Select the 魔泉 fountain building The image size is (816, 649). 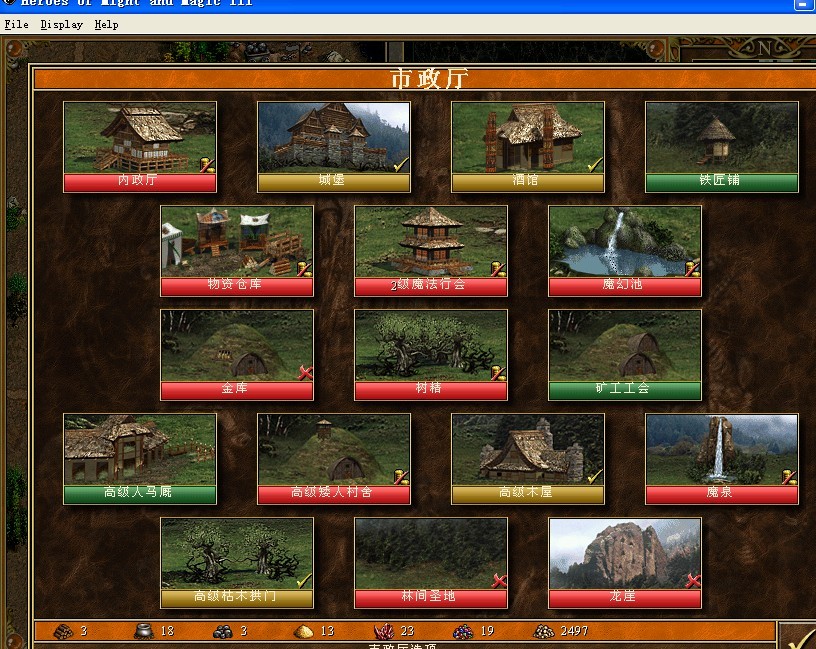(x=722, y=459)
